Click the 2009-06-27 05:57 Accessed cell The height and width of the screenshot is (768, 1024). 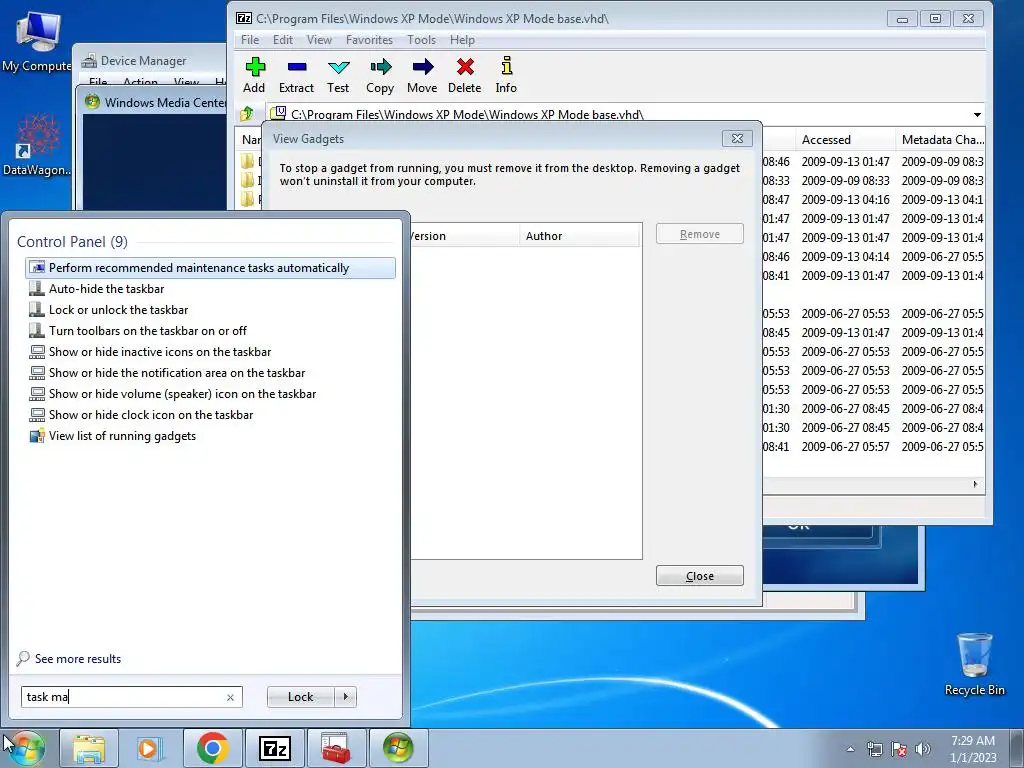tap(845, 447)
